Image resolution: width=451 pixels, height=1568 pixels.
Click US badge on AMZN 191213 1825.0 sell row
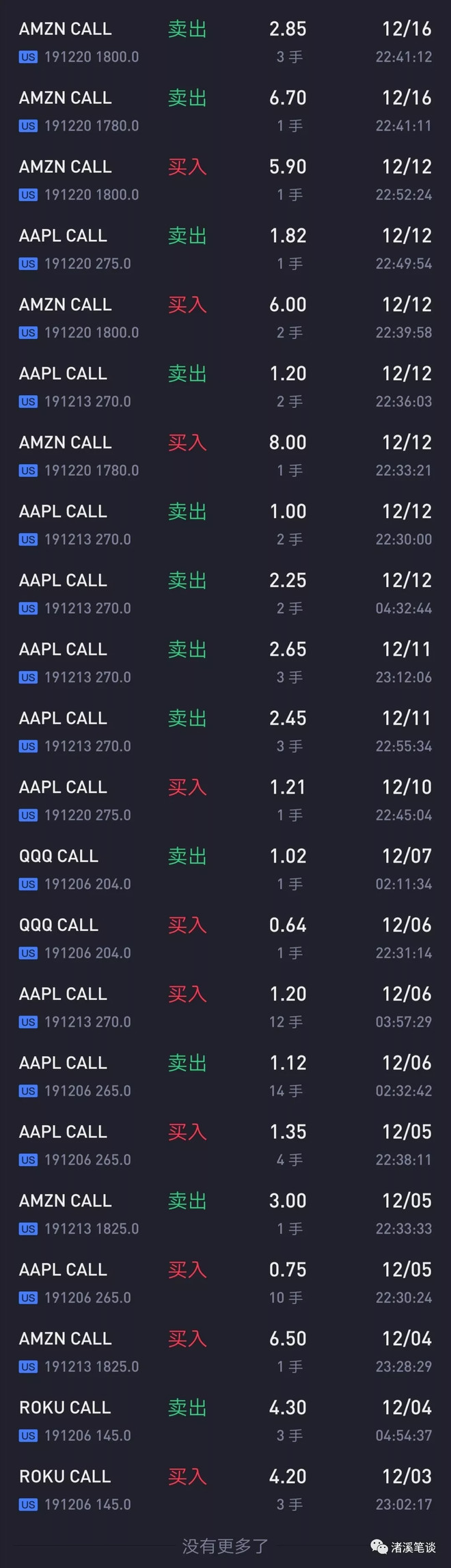point(28,1229)
